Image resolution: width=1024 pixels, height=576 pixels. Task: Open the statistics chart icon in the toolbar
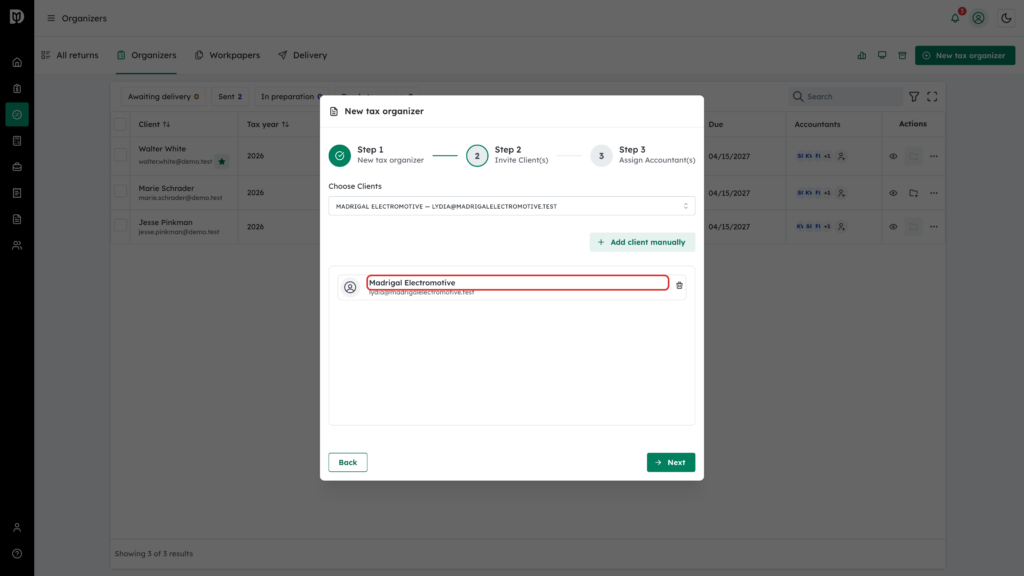[862, 56]
